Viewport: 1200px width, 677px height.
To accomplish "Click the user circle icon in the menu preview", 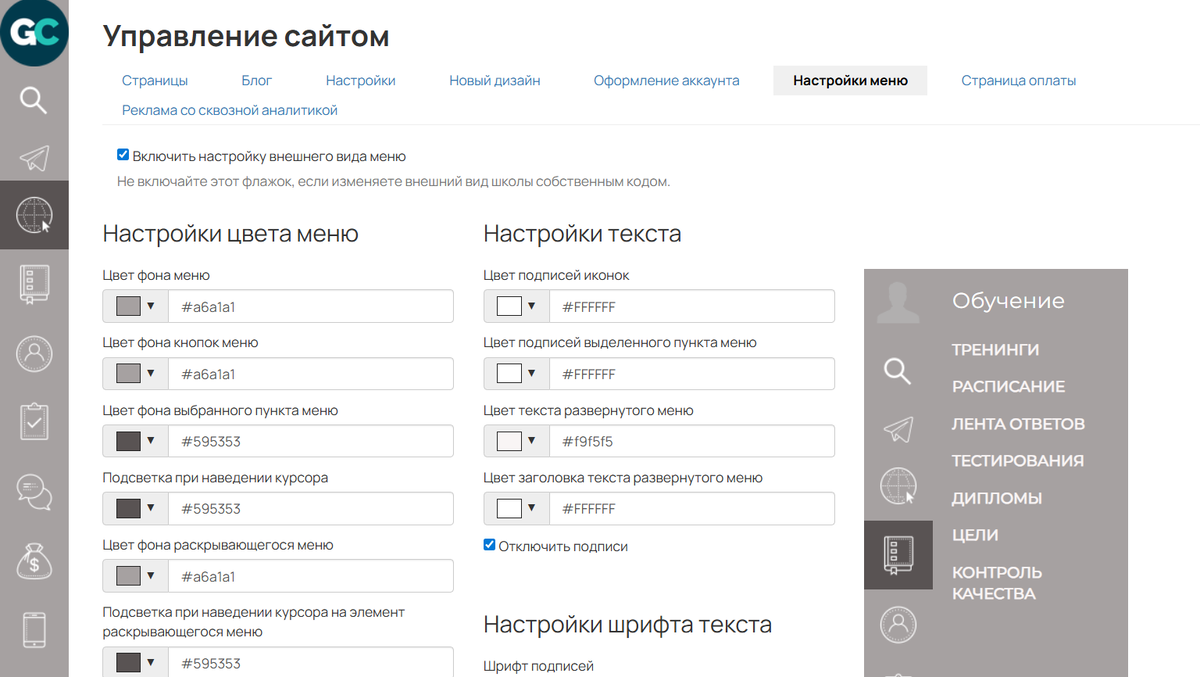I will (x=898, y=624).
